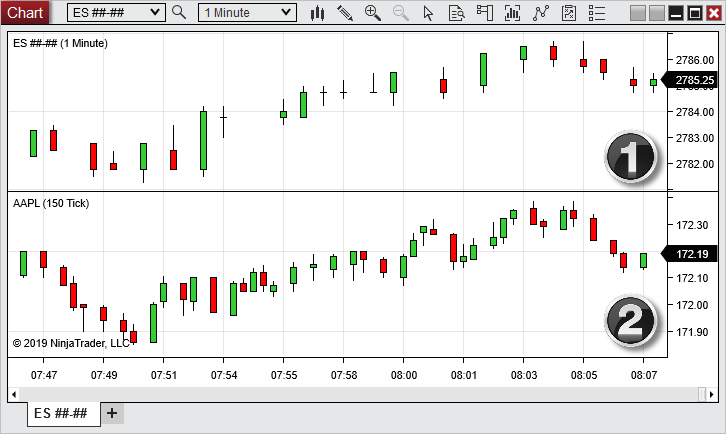Open the Data Series icon
This screenshot has width=726, height=434.
click(513, 13)
